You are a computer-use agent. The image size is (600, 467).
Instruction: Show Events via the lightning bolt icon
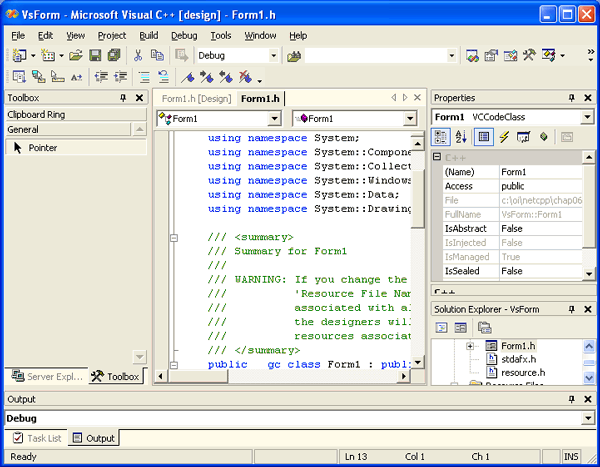click(x=503, y=137)
